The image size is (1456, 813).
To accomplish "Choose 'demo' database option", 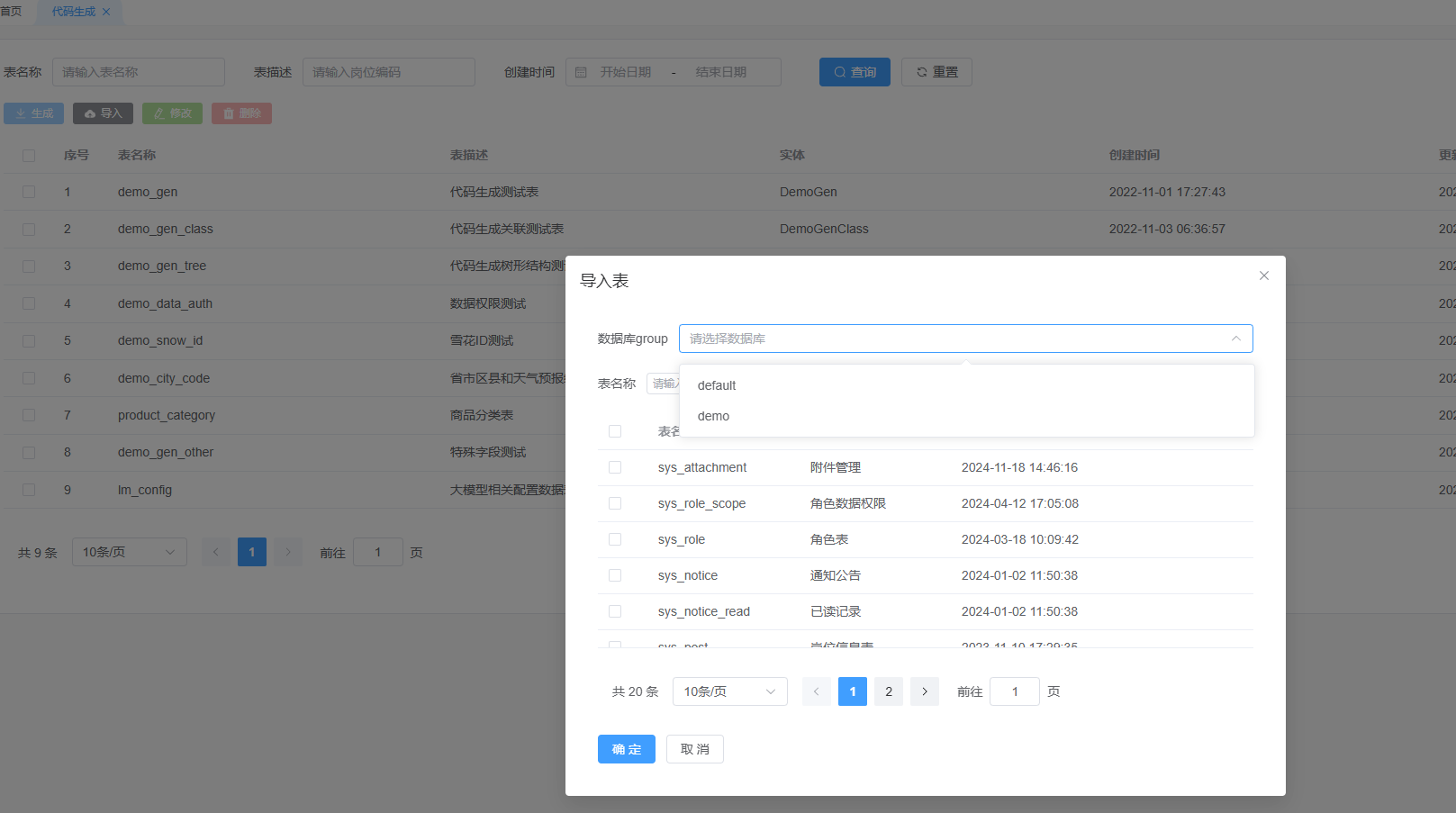I will click(x=713, y=416).
